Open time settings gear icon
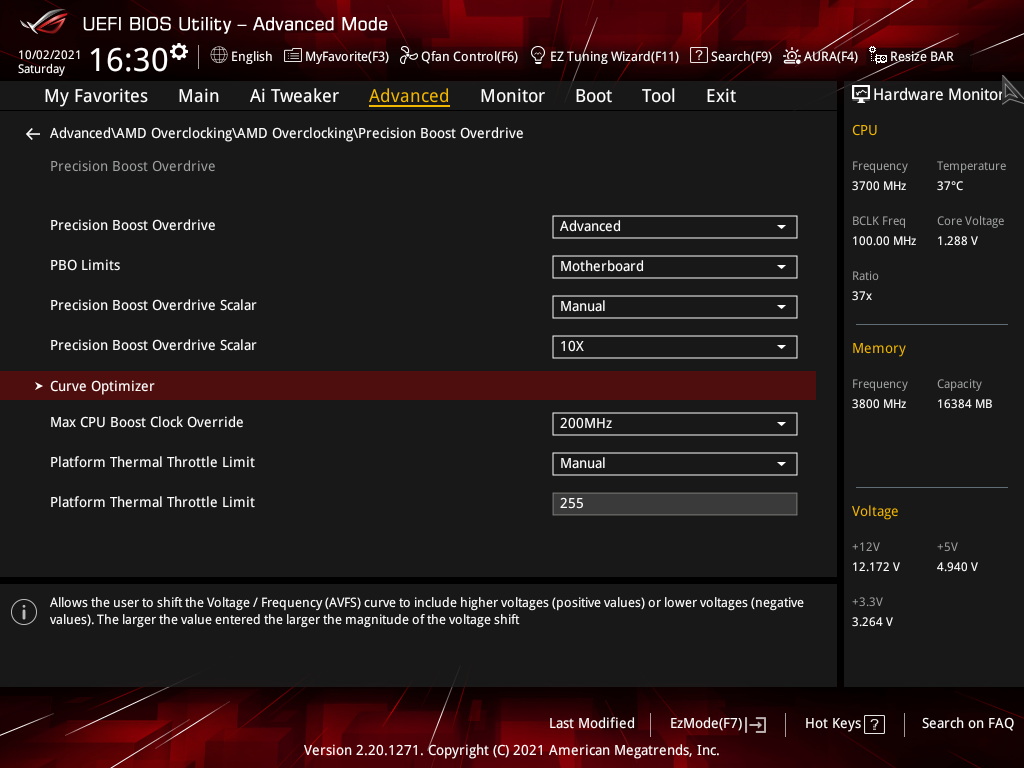Screen dimensions: 1024x768 [x=179, y=52]
